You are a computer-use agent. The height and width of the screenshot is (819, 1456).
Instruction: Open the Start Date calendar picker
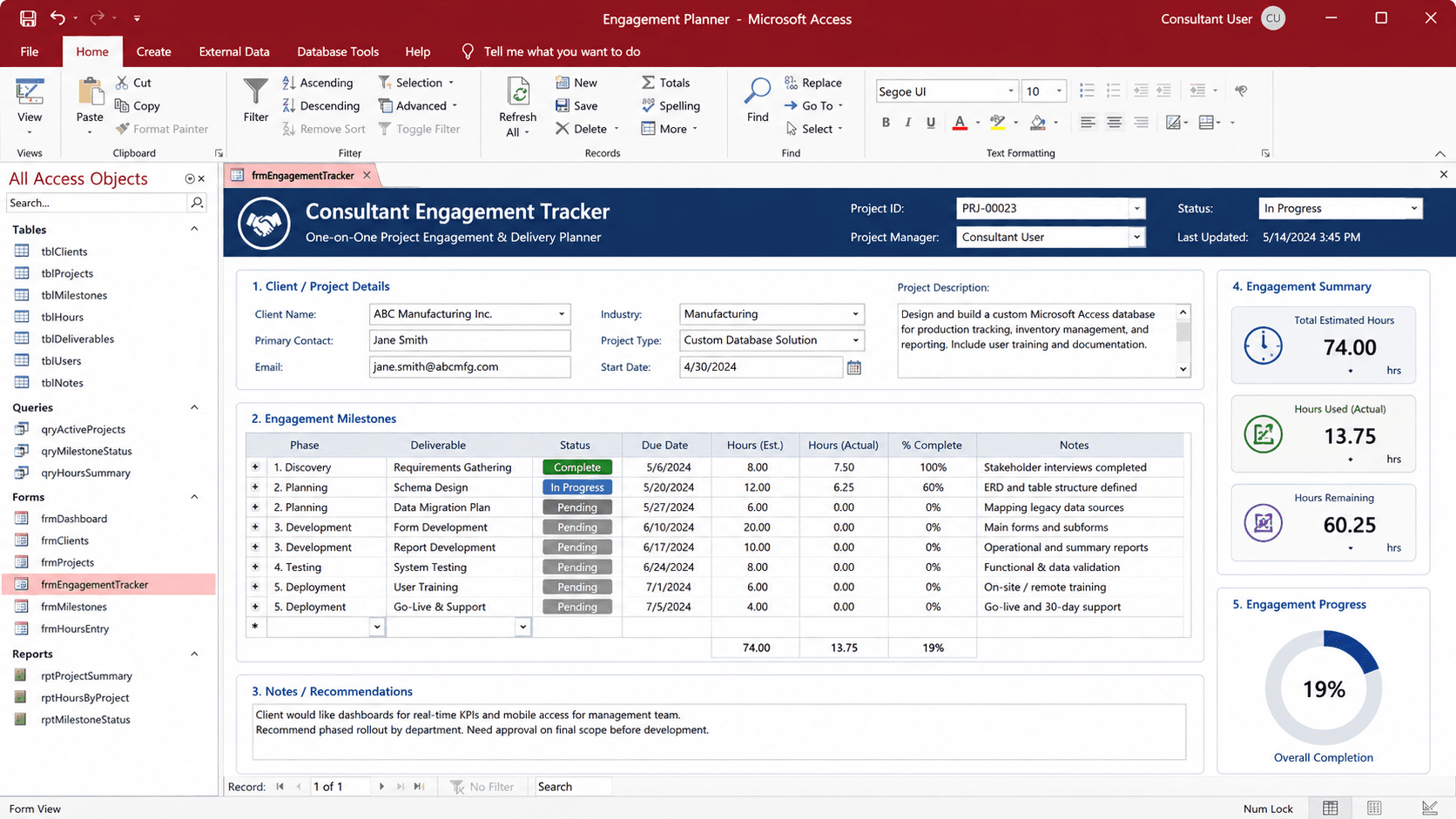[854, 367]
